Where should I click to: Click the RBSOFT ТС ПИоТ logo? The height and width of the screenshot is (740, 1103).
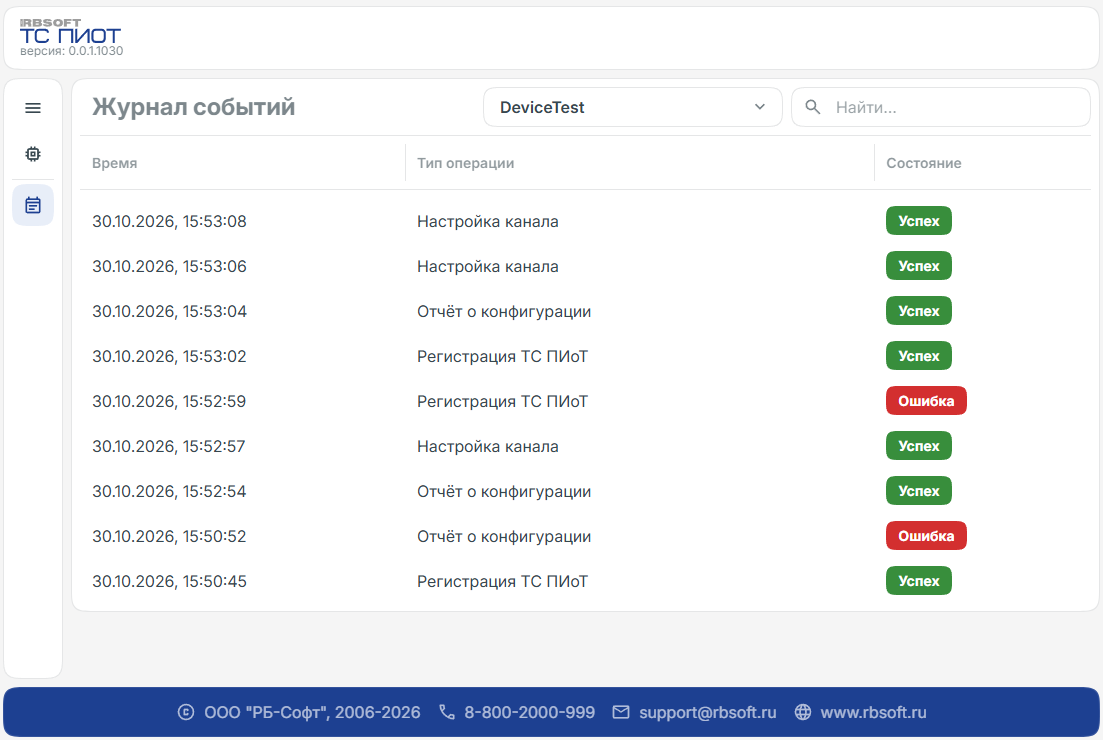coord(70,32)
